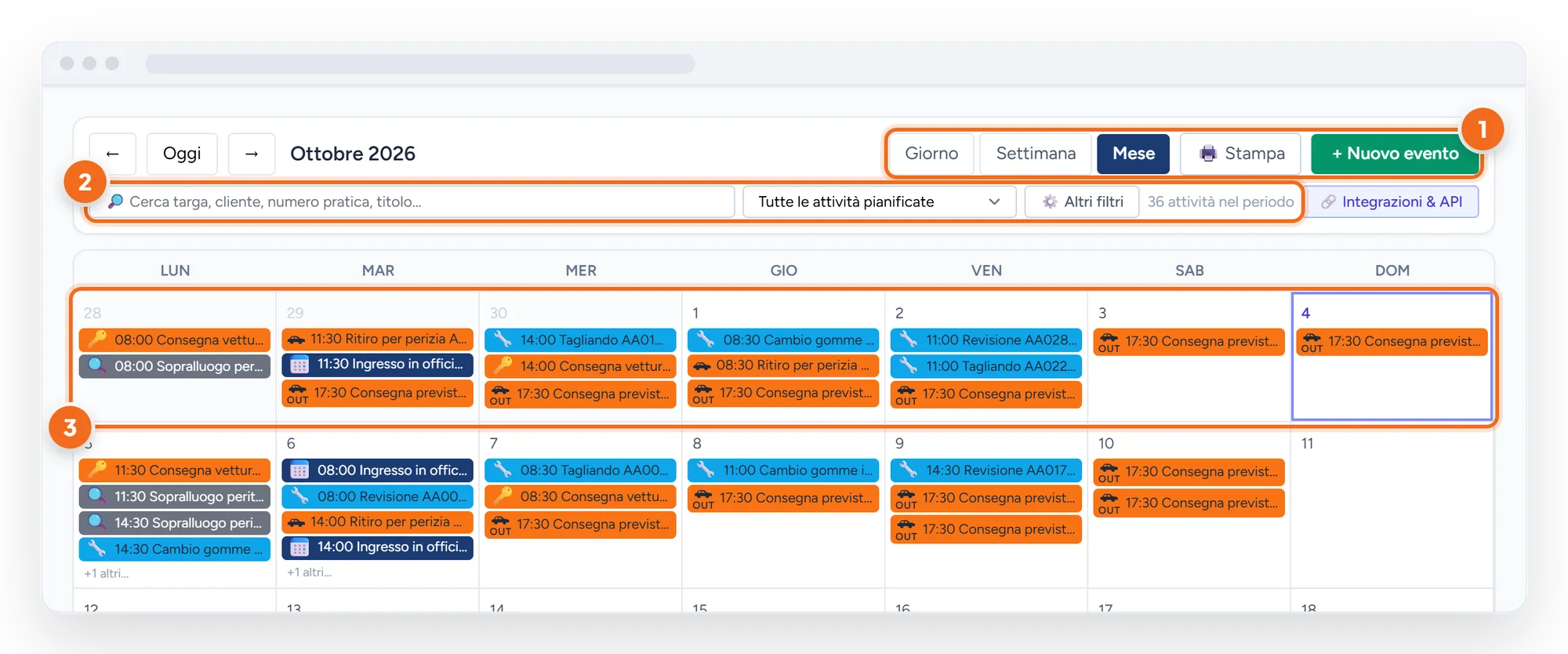Open the 11:00 Tagliando AA022 event
Image resolution: width=1568 pixels, height=654 pixels.
(986, 366)
